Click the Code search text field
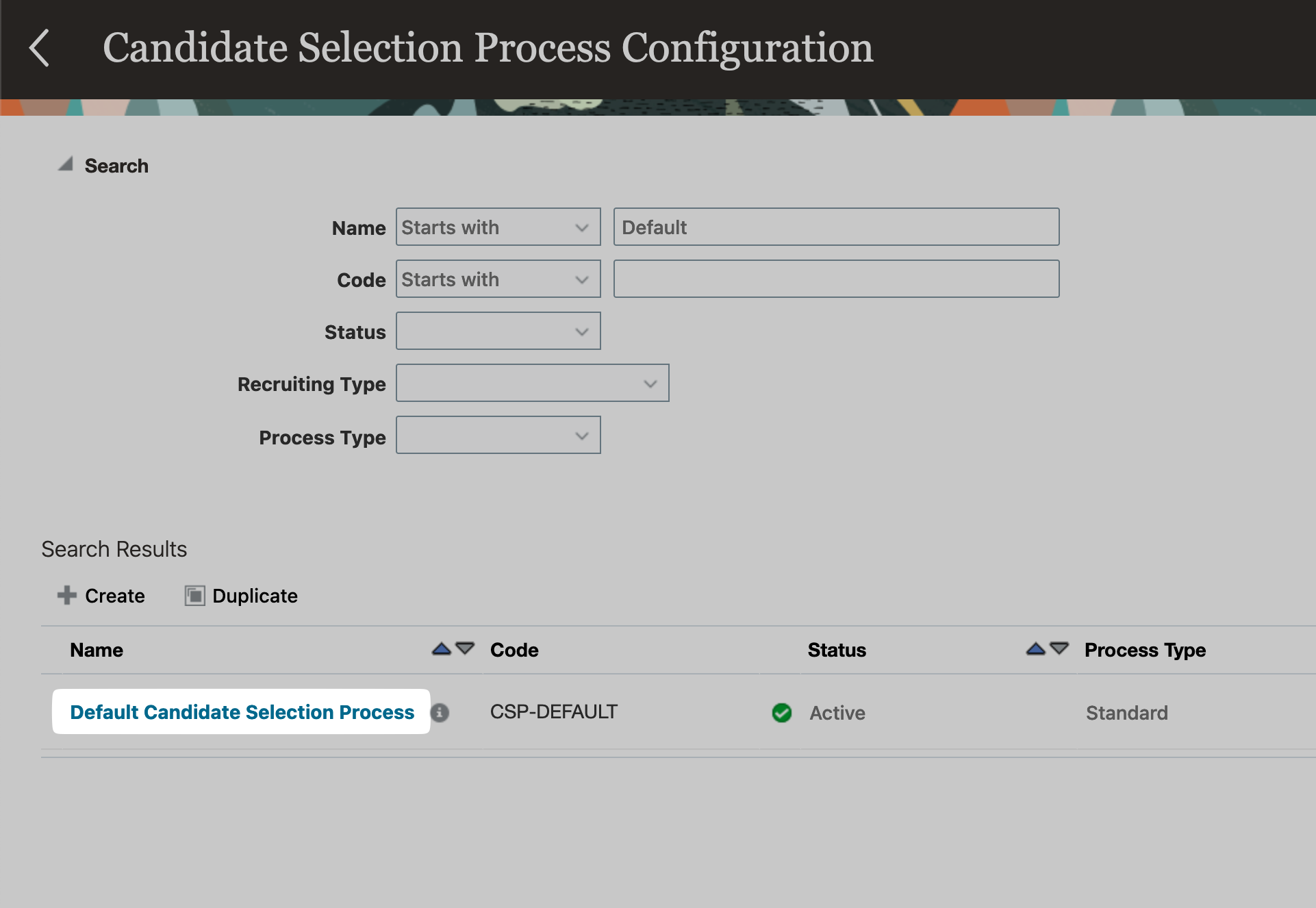The width and height of the screenshot is (1316, 908). [x=836, y=279]
